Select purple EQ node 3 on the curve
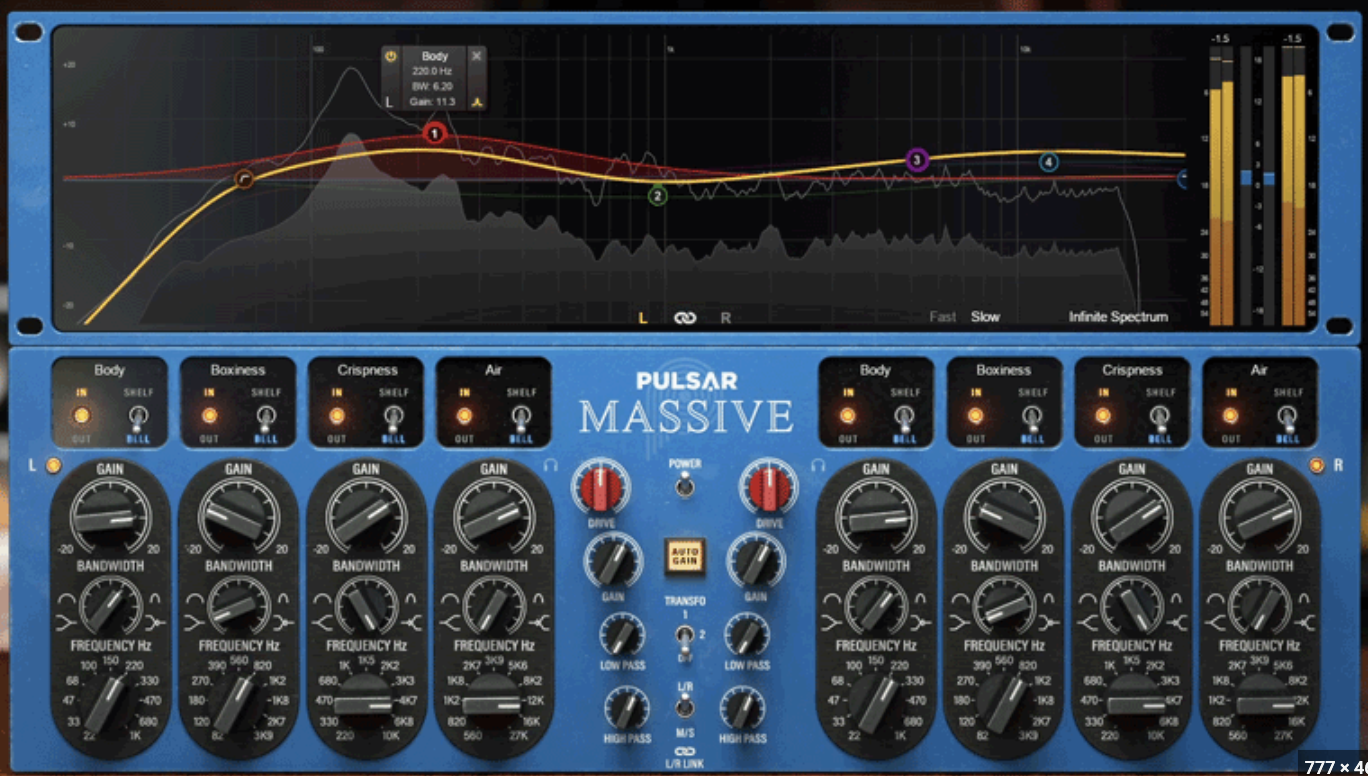 tap(917, 159)
